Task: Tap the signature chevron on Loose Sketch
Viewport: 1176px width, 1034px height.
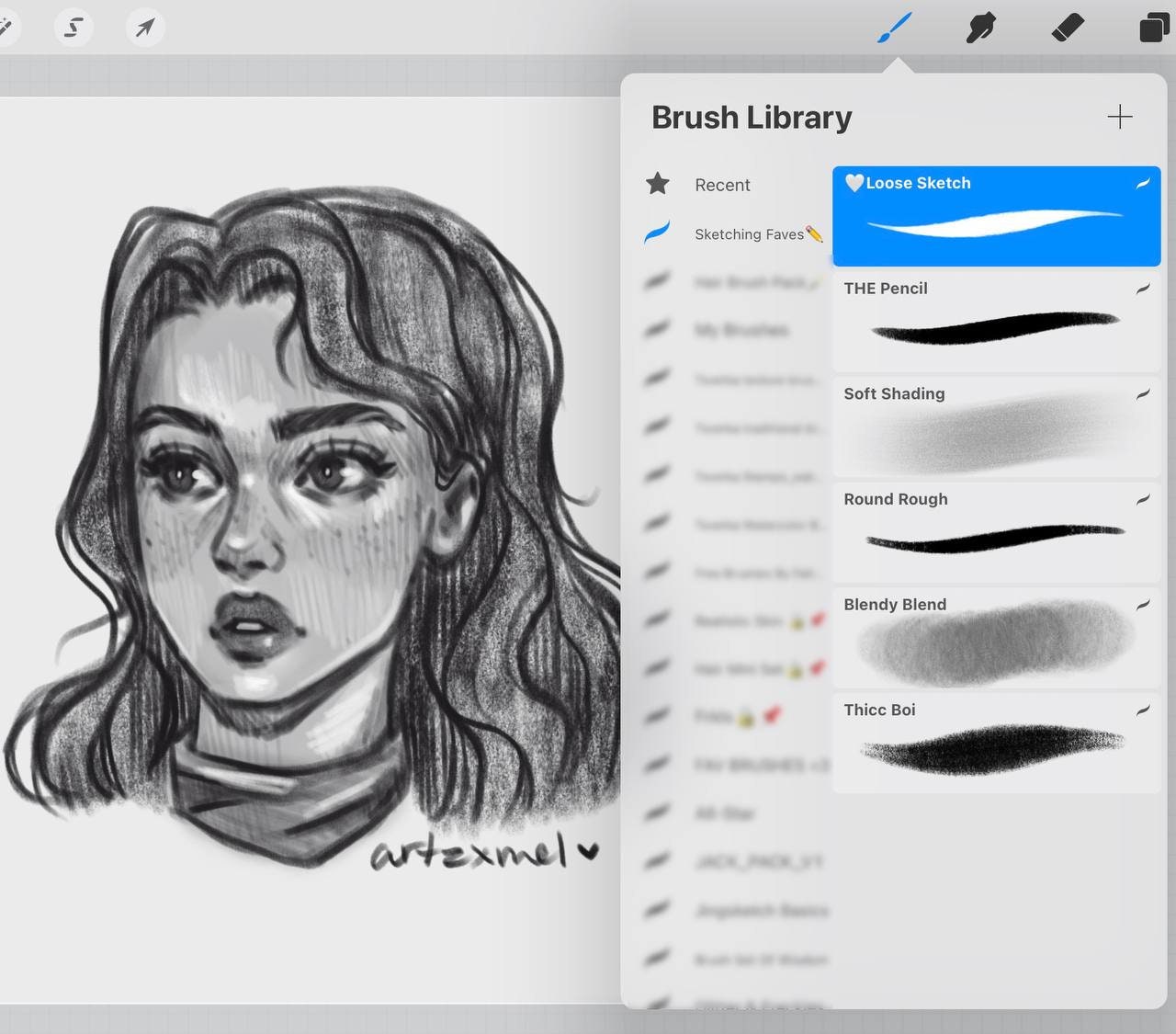Action: tap(1143, 183)
